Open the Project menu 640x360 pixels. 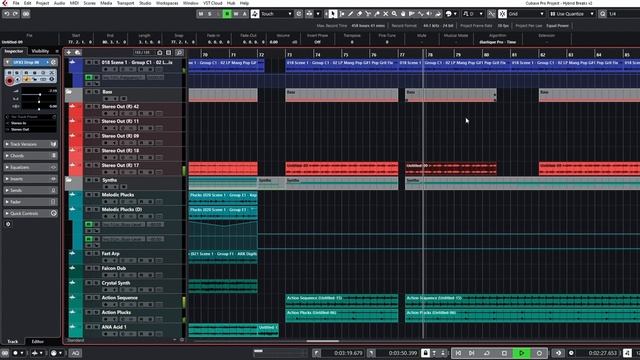42,3
